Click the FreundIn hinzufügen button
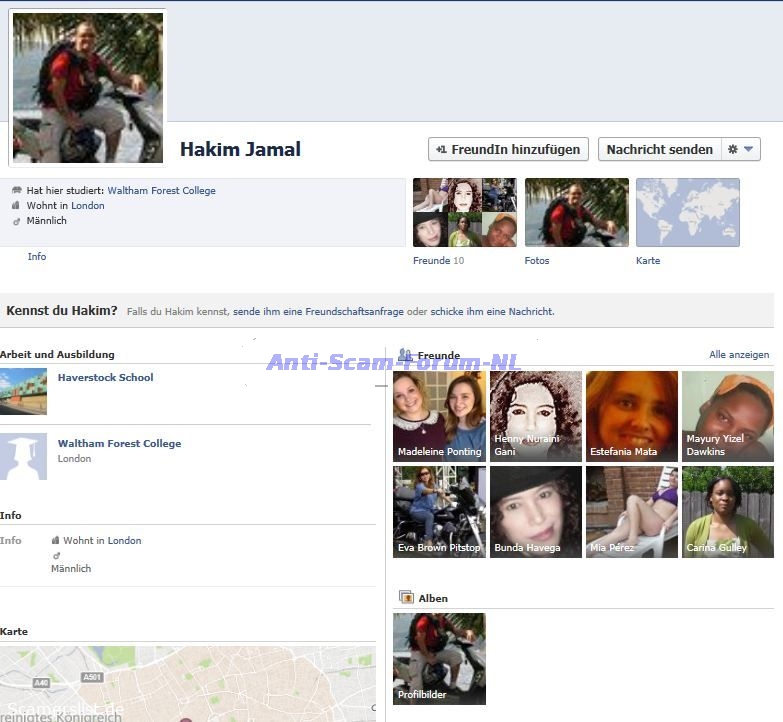 [x=508, y=149]
